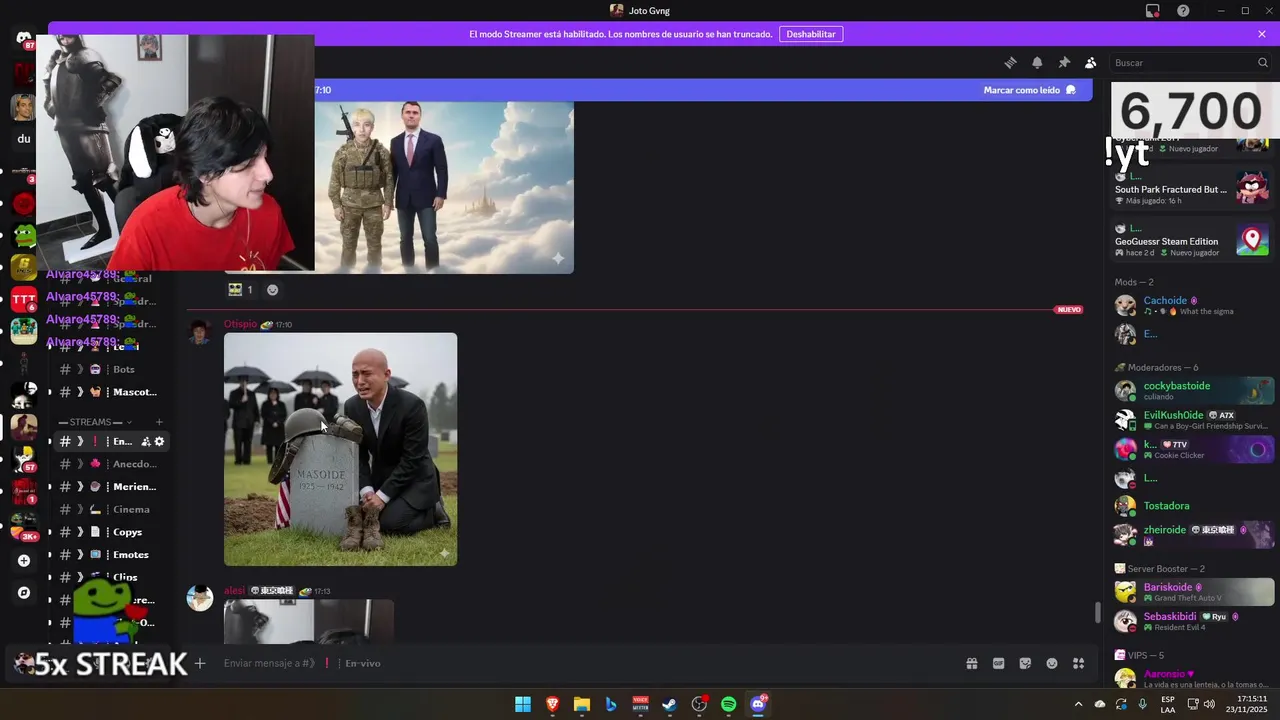Add reaction to the soldier image message
1280x720 pixels.
click(x=272, y=290)
